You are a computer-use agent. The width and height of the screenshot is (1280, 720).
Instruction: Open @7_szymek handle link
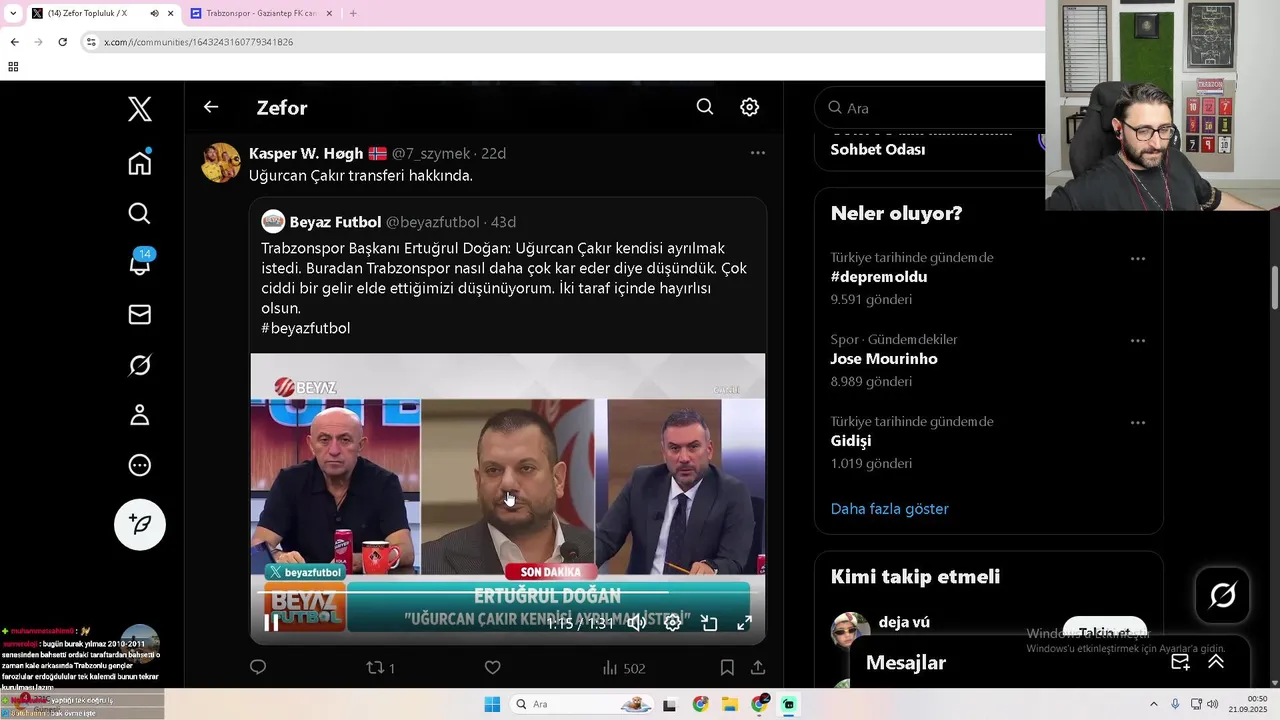point(431,153)
